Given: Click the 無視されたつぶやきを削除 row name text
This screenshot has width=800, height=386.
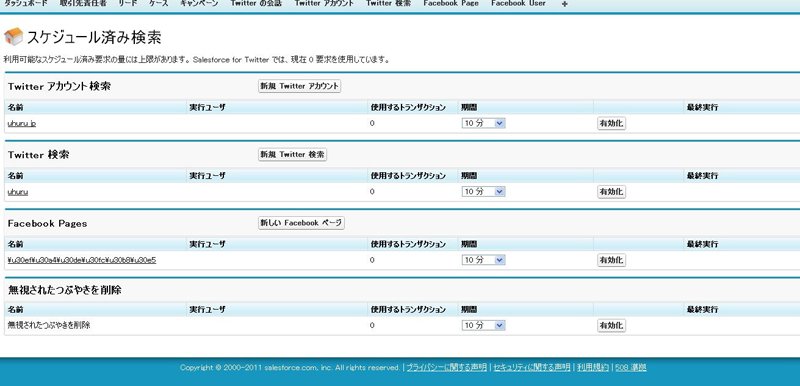Looking at the screenshot, I should 49,325.
